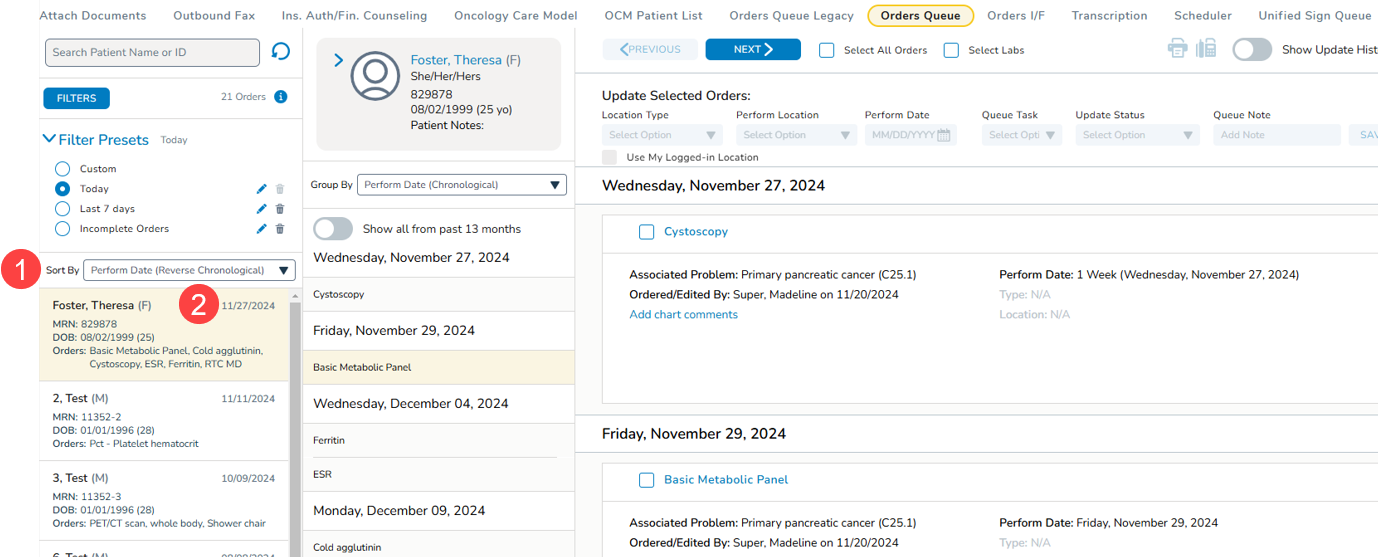Select the Last 7 days radio button
Image resolution: width=1378 pixels, height=557 pixels.
(x=63, y=209)
